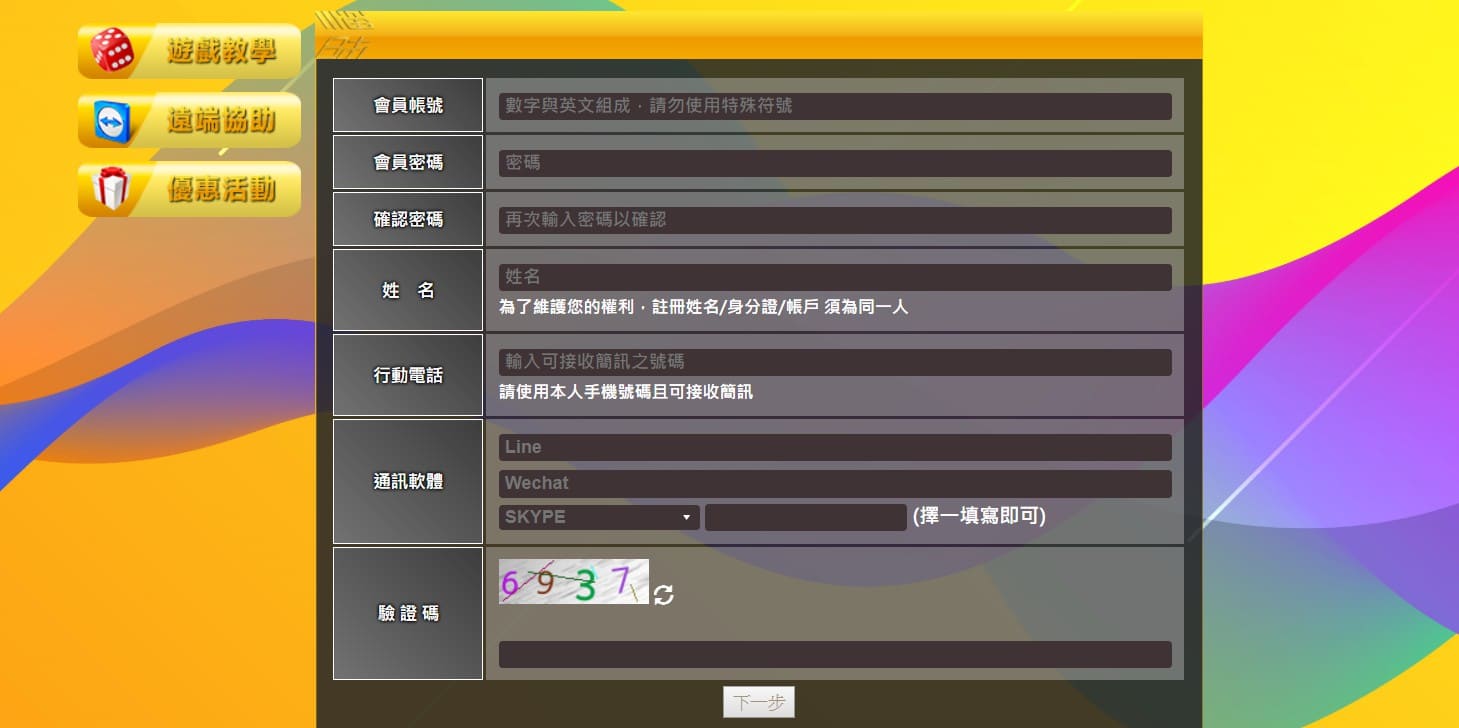
Task: Focus the 確認密碼 confirm field
Action: click(835, 220)
